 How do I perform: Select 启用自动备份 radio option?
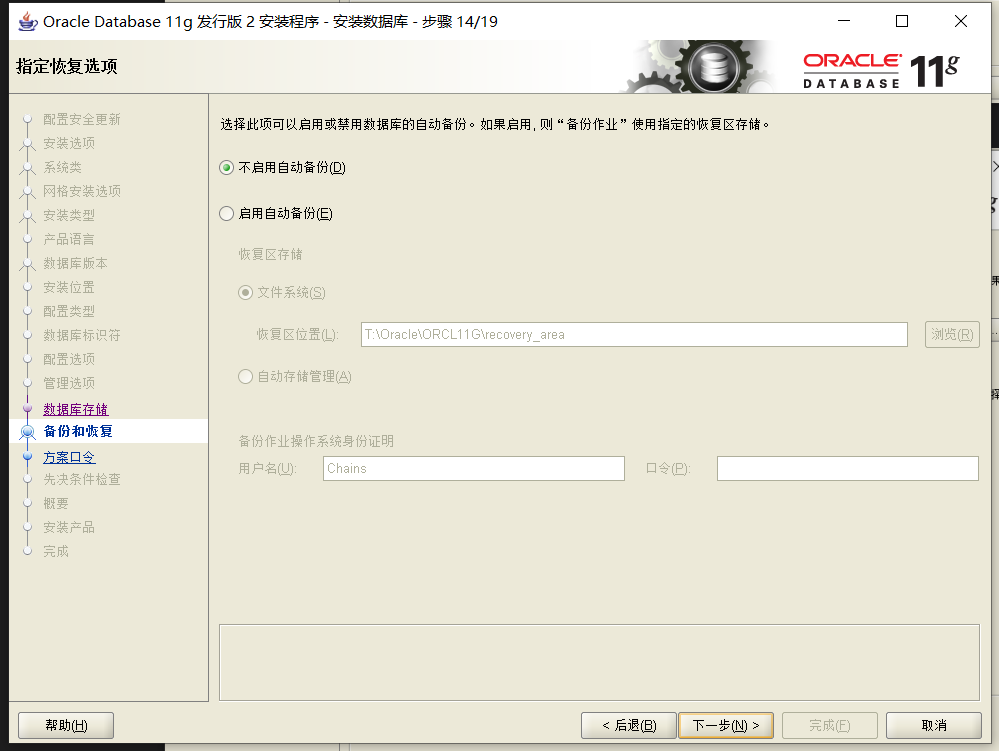point(226,213)
